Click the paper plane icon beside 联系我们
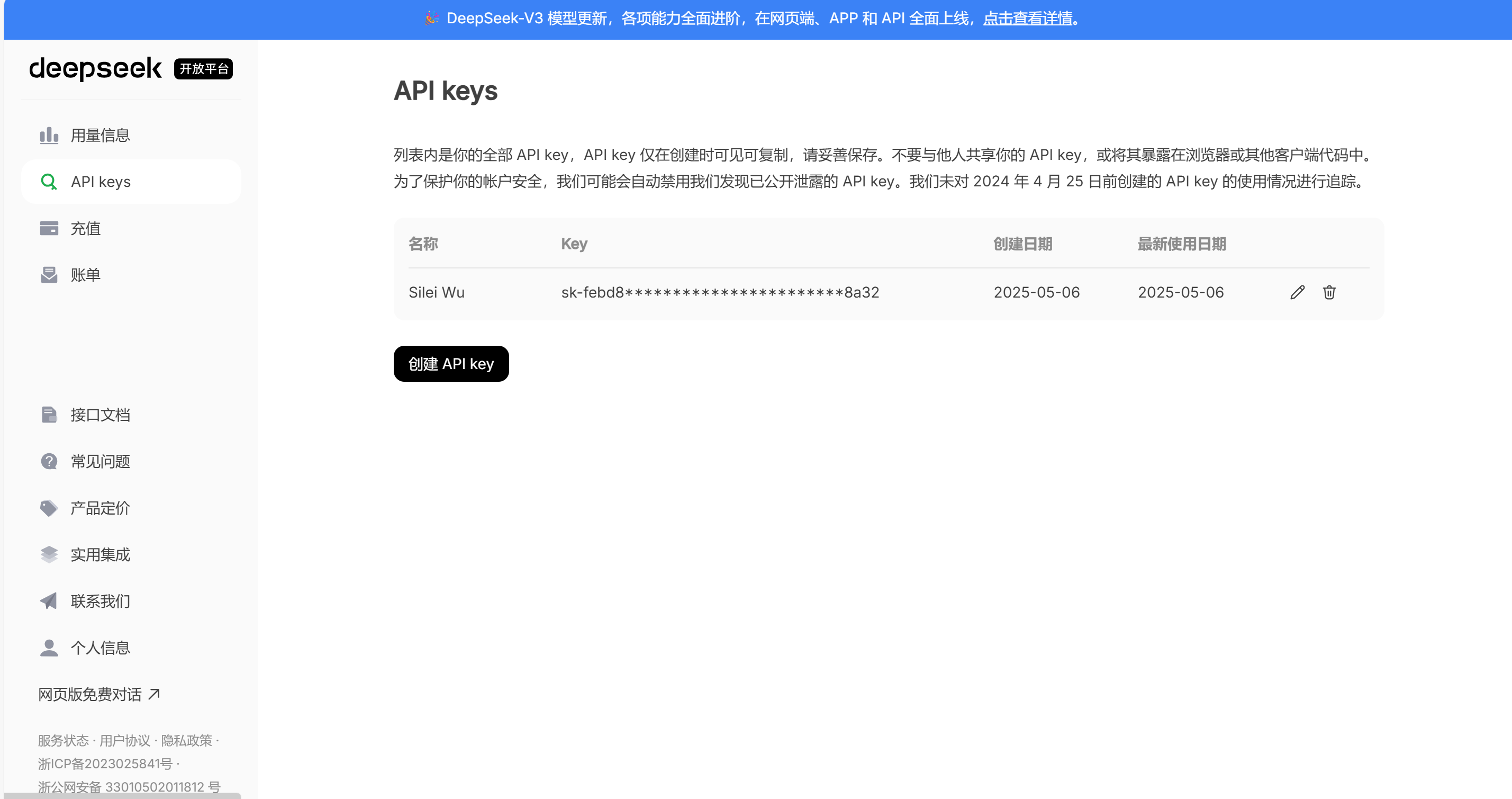The height and width of the screenshot is (799, 1512). pos(49,601)
